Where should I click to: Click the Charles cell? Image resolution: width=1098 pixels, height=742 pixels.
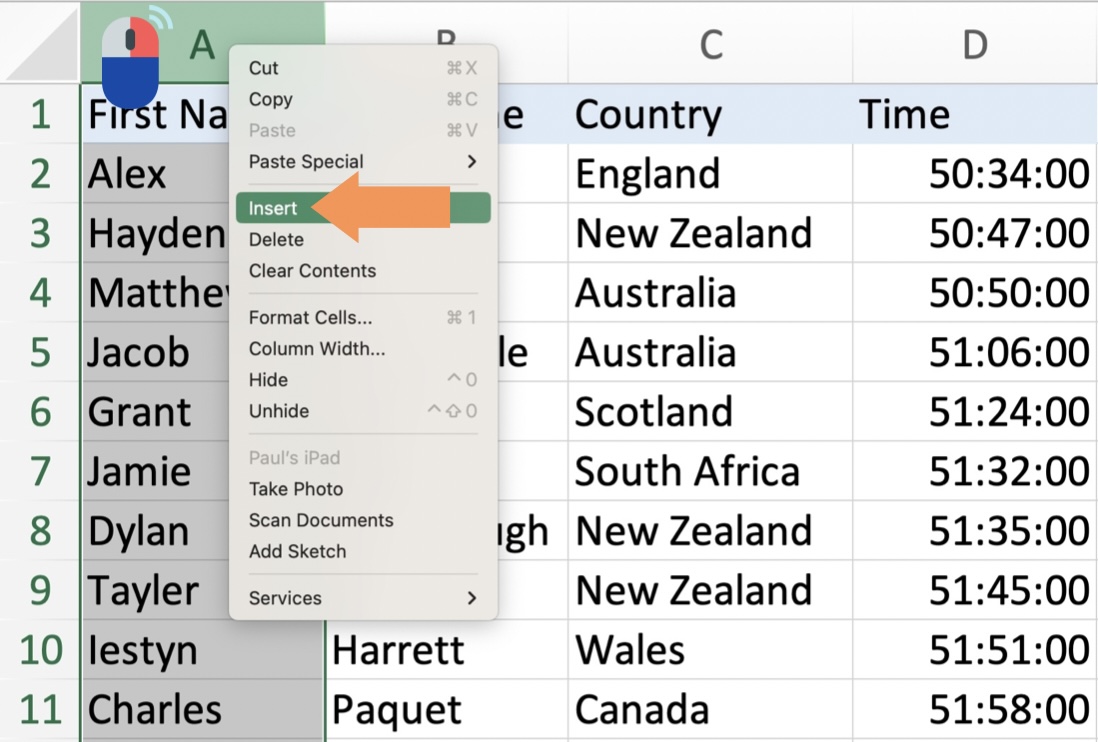click(203, 709)
